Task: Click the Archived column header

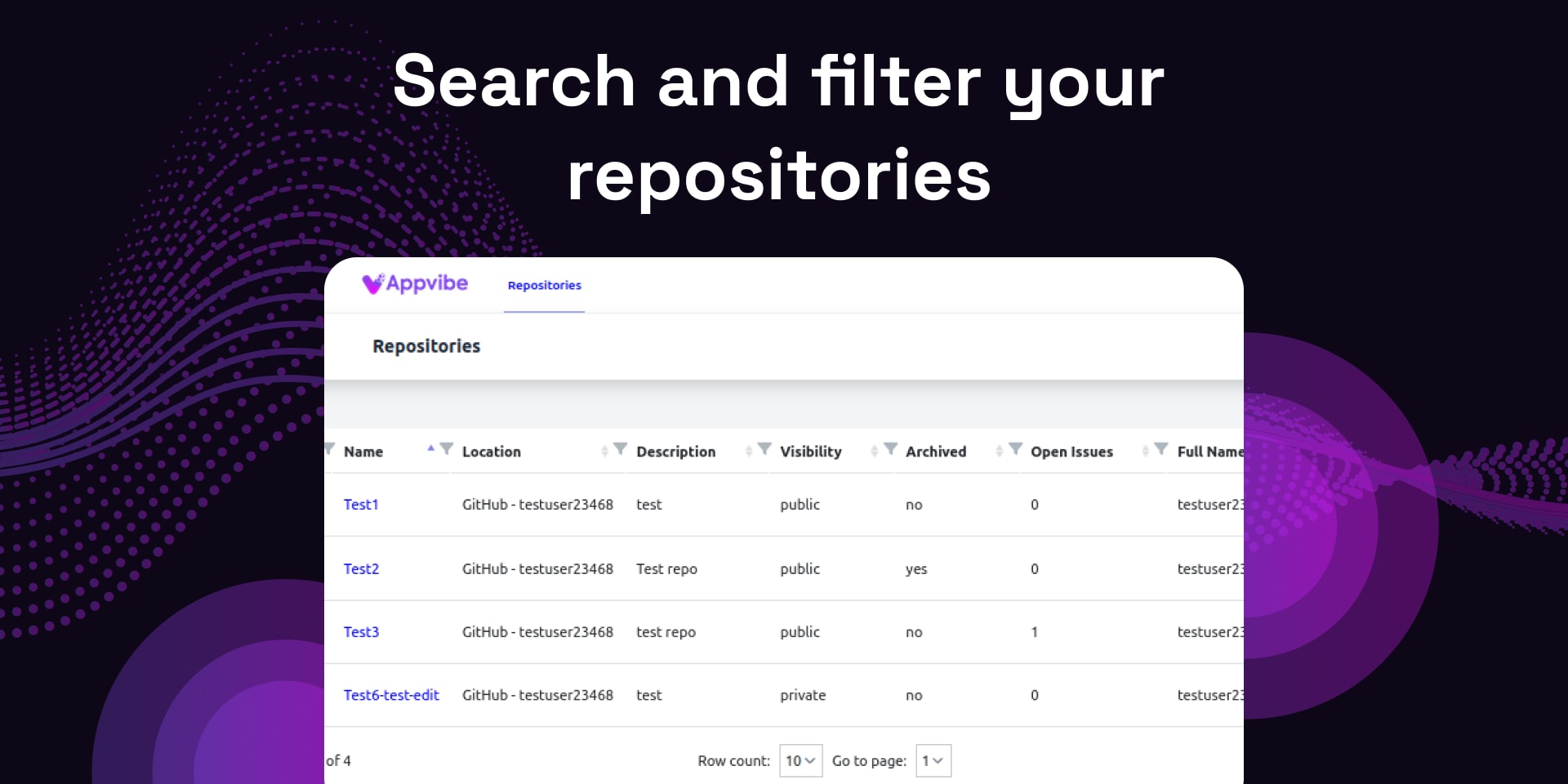Action: coord(936,452)
